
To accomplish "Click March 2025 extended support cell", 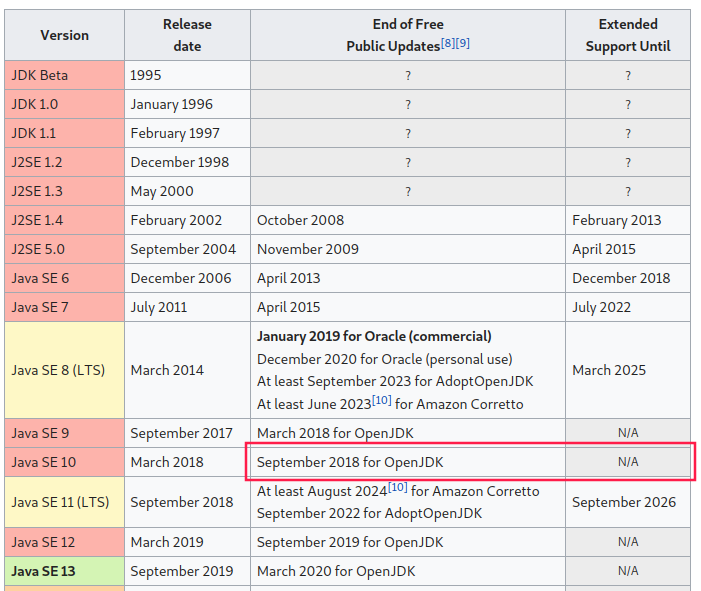I will (x=628, y=370).
